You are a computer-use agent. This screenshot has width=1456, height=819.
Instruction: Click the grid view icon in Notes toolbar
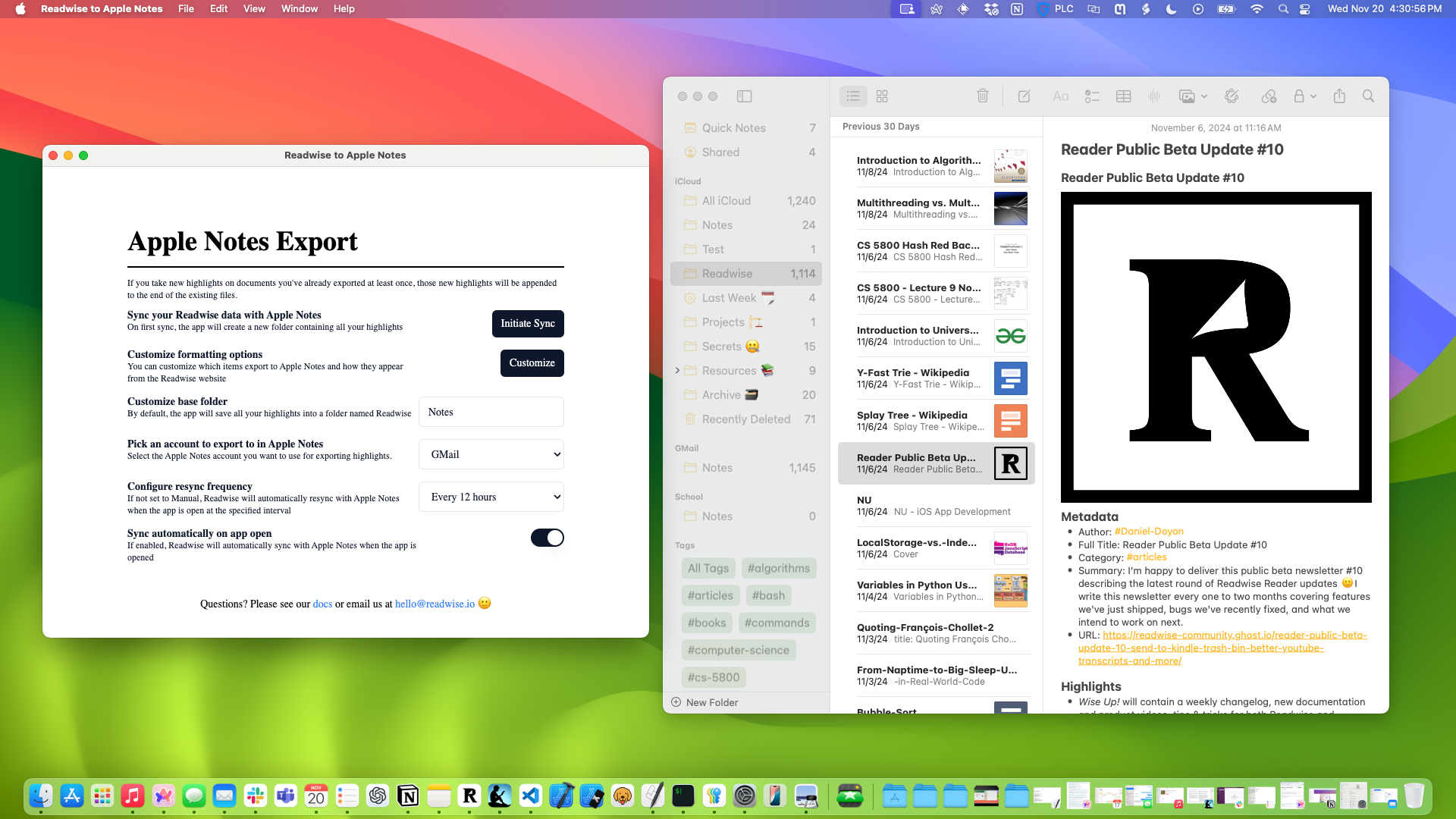coord(882,95)
